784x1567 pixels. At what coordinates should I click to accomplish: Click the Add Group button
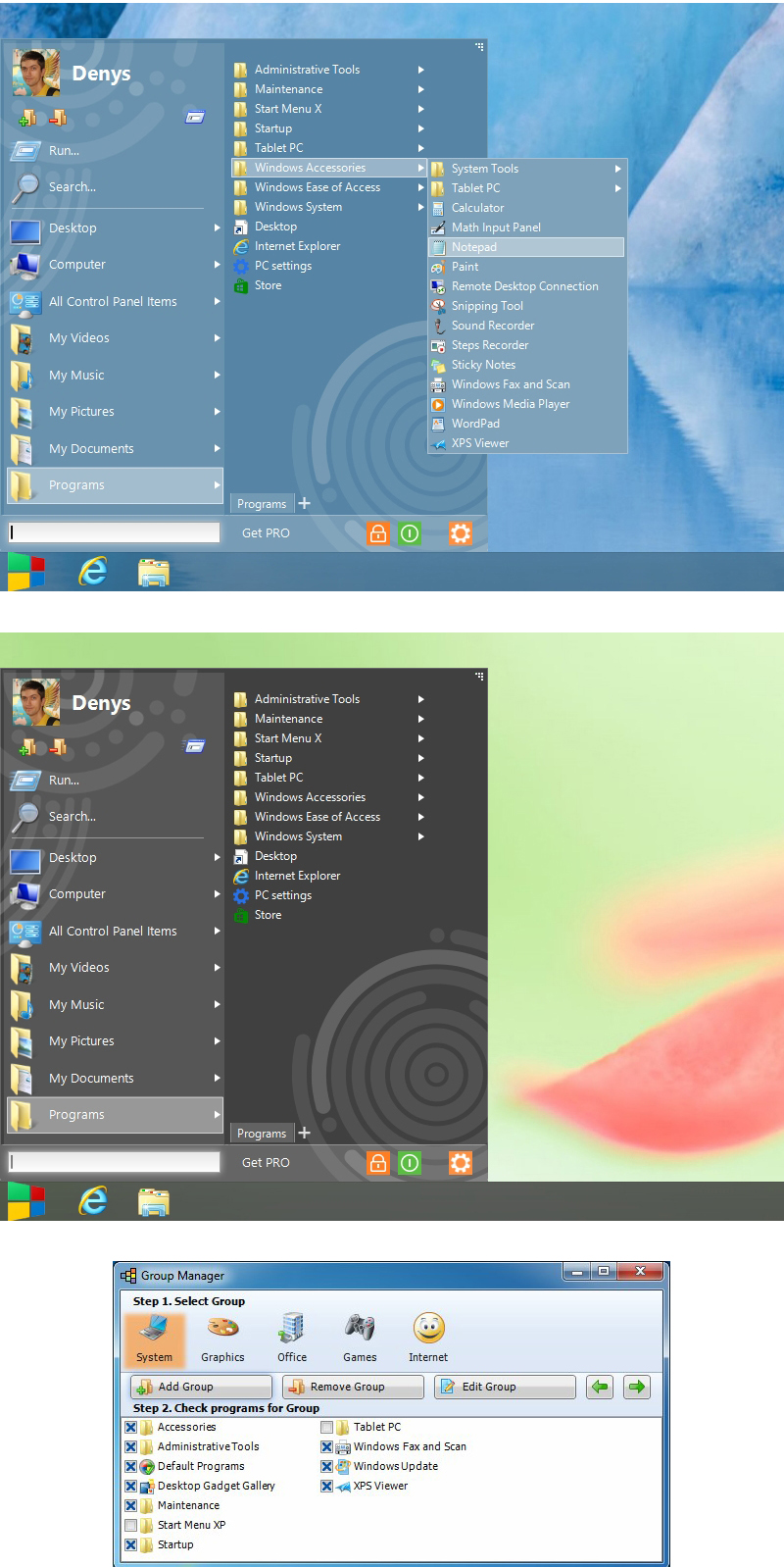pos(201,1387)
